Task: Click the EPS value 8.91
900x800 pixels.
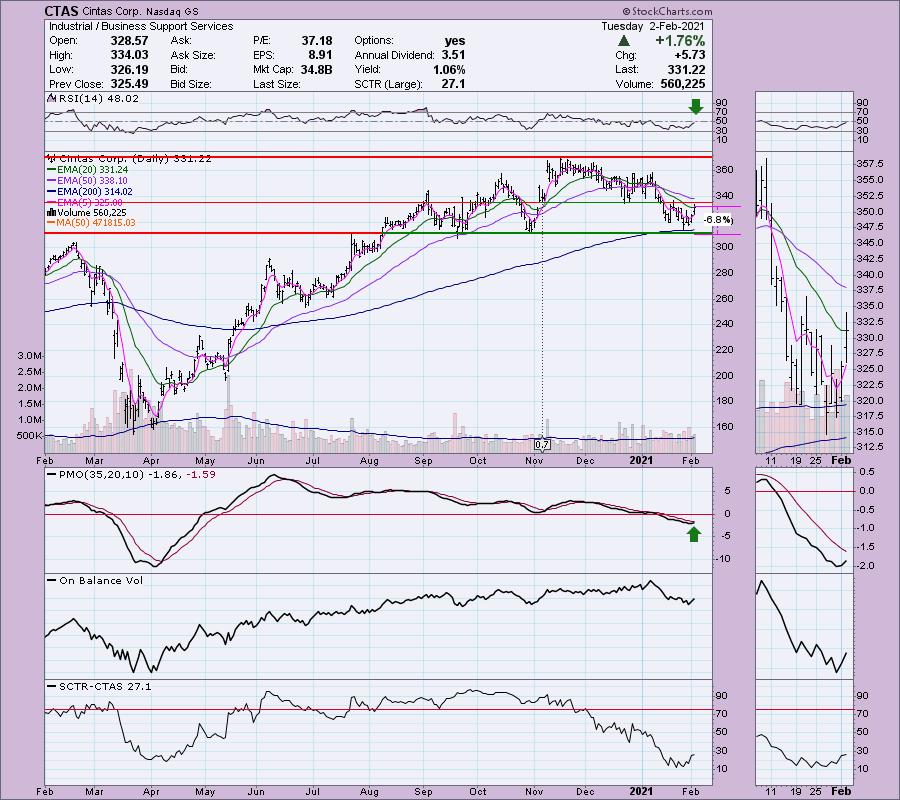Action: click(x=320, y=55)
